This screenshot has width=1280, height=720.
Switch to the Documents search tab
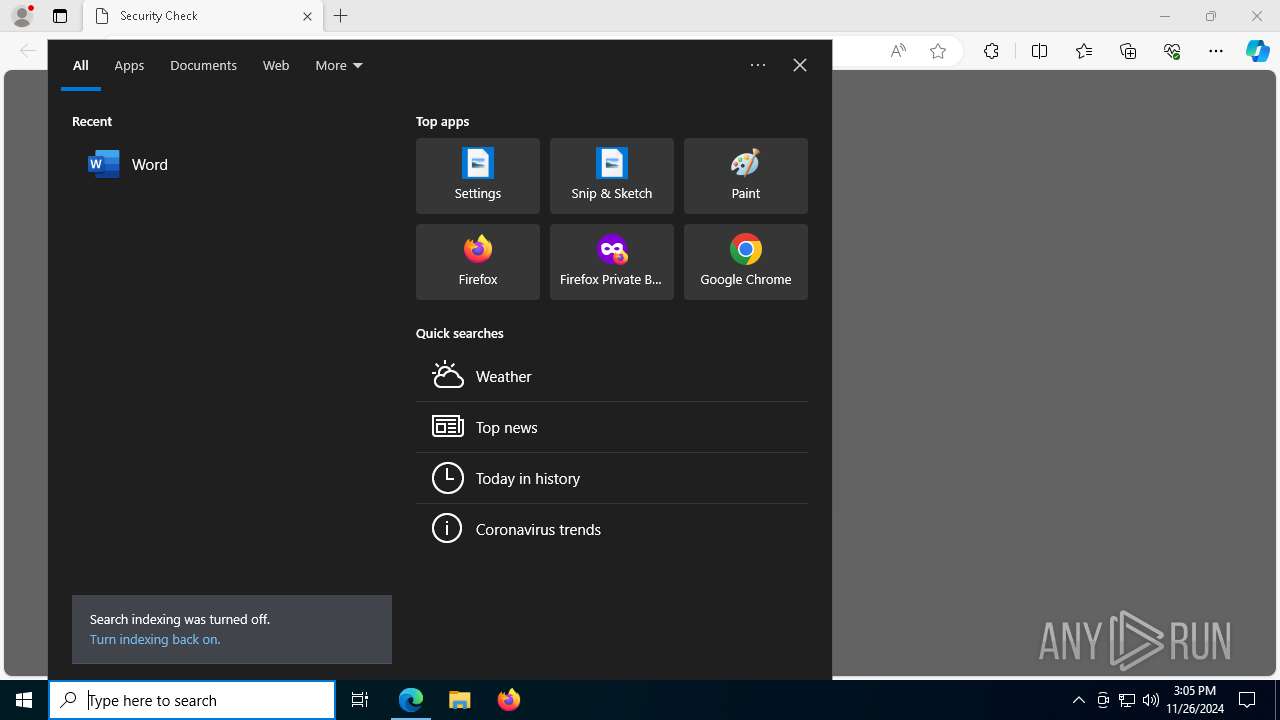coord(203,65)
